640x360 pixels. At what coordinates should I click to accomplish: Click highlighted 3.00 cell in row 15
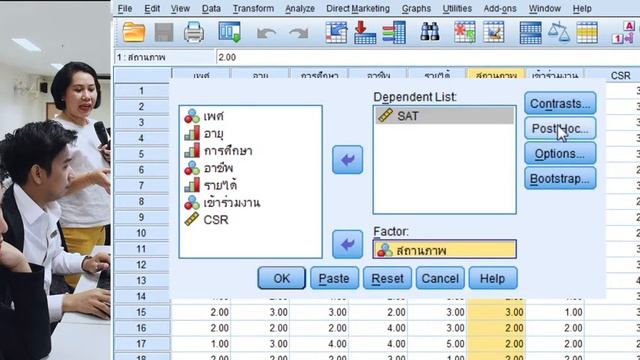(x=496, y=312)
